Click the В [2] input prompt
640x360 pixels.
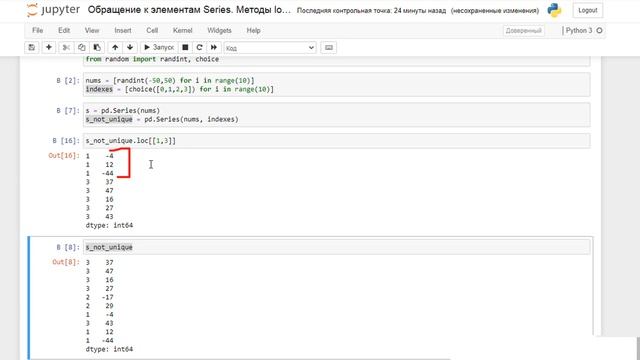click(68, 80)
